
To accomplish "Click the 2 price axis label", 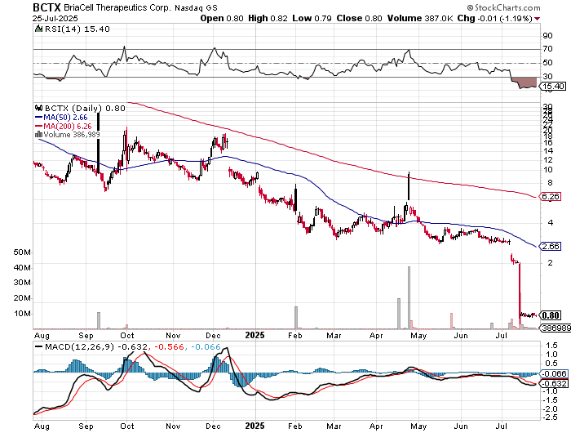I will point(550,263).
